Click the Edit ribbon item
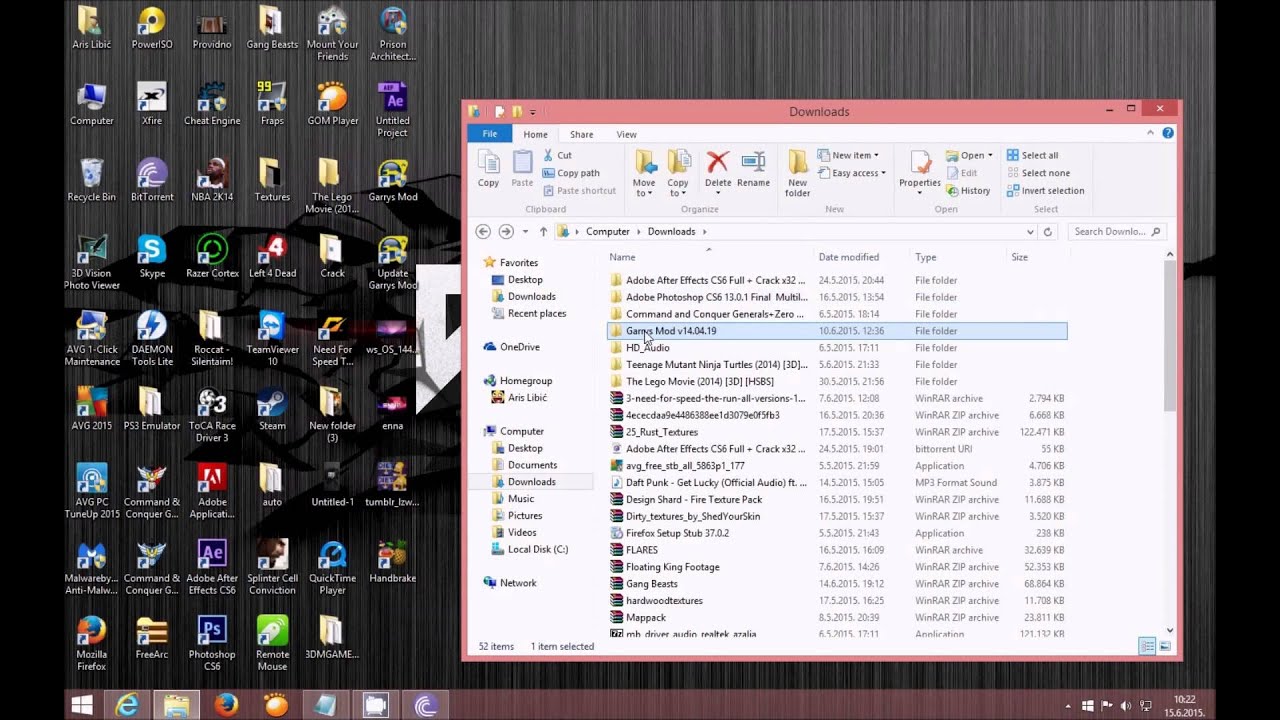 pos(962,173)
